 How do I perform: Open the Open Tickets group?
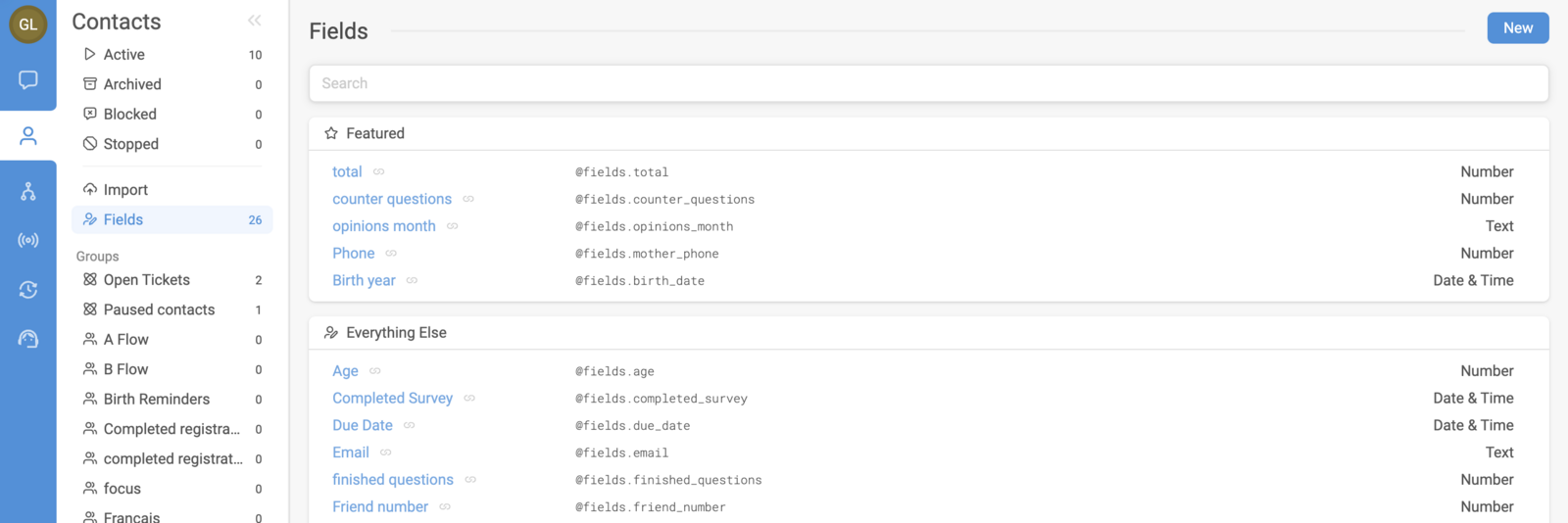pyautogui.click(x=146, y=280)
